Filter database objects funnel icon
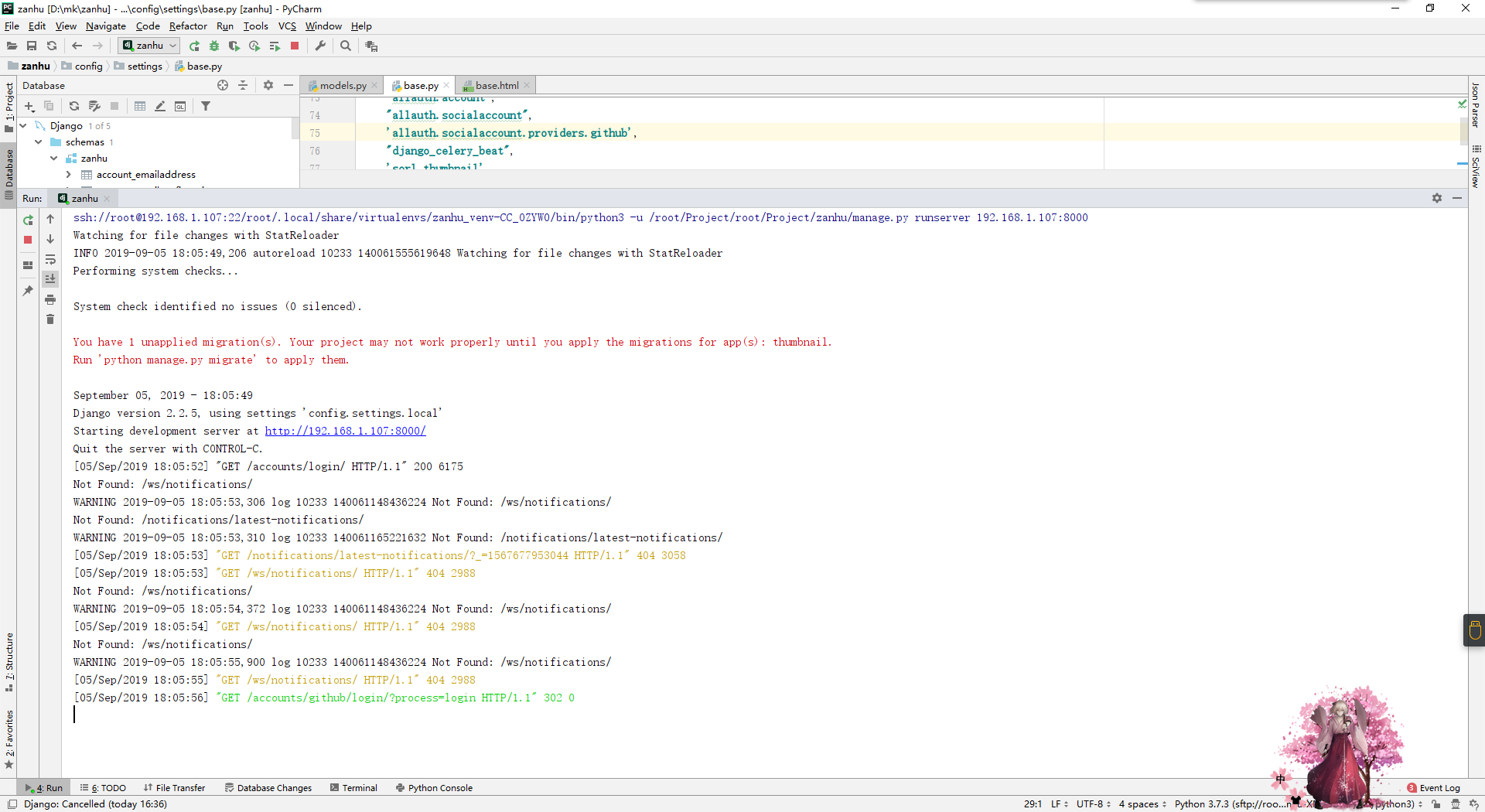 pos(206,107)
